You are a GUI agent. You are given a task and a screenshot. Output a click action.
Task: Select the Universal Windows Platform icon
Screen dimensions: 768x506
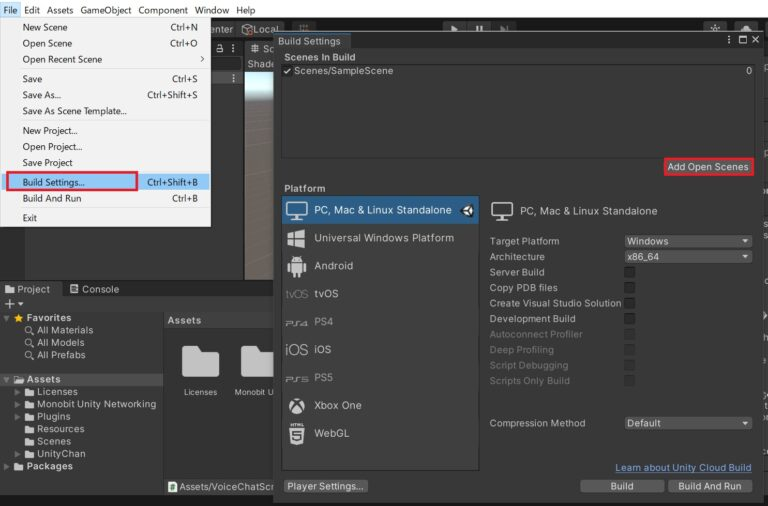(x=296, y=239)
